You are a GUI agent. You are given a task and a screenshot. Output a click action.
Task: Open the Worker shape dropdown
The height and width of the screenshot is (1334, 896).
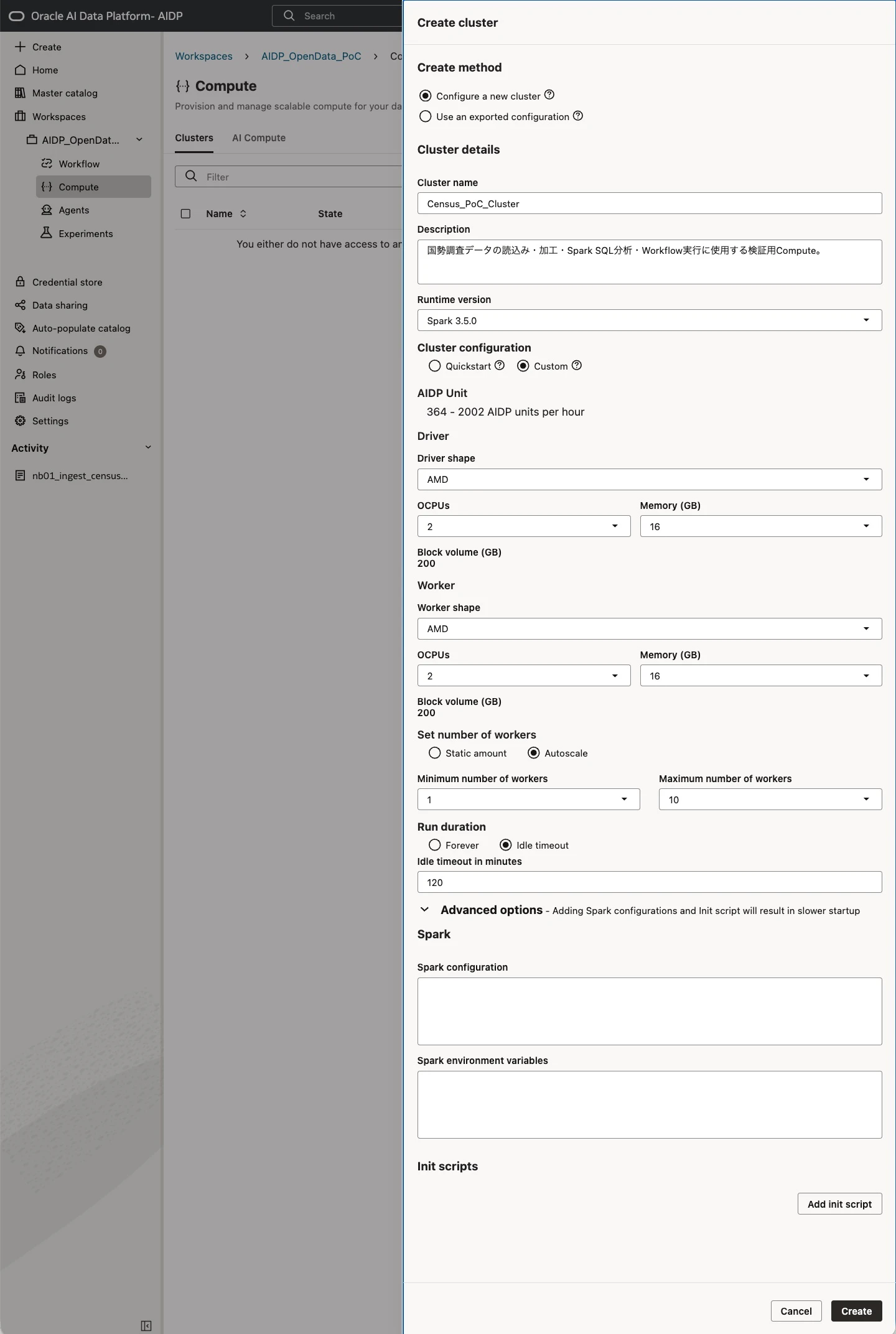(x=650, y=628)
